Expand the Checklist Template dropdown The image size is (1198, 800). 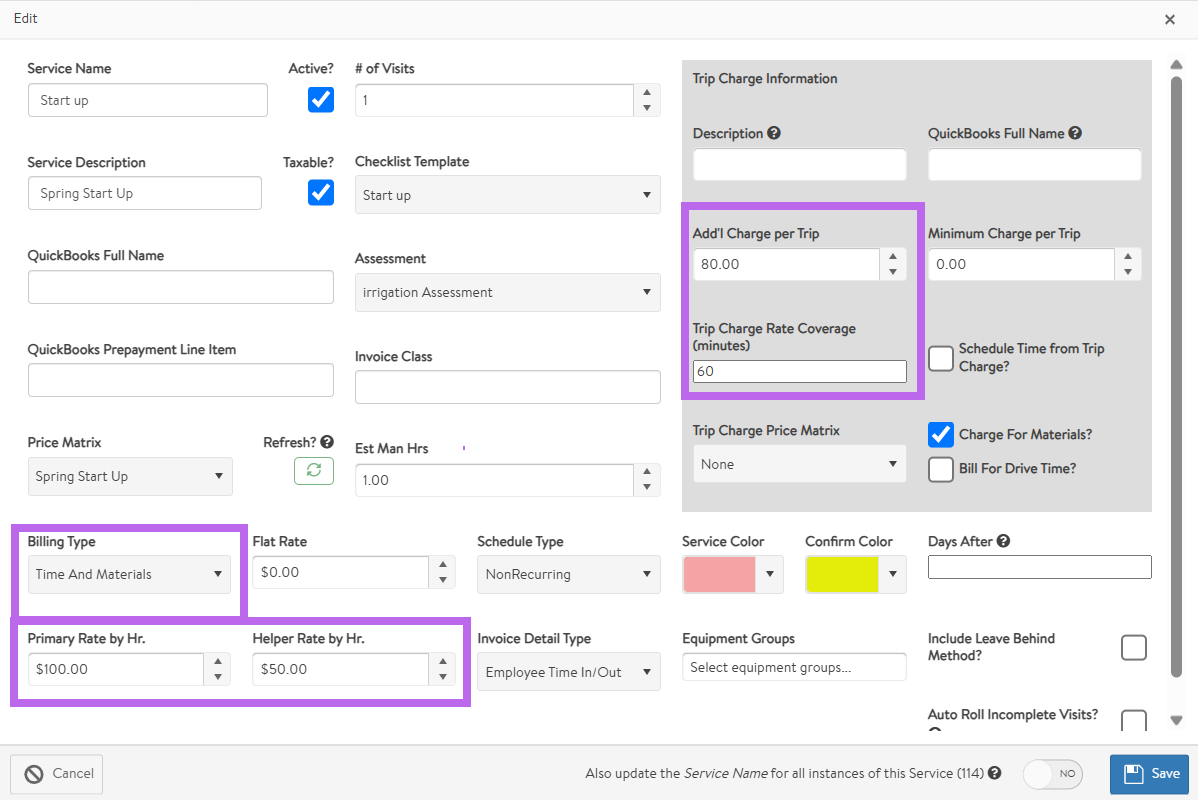point(507,195)
